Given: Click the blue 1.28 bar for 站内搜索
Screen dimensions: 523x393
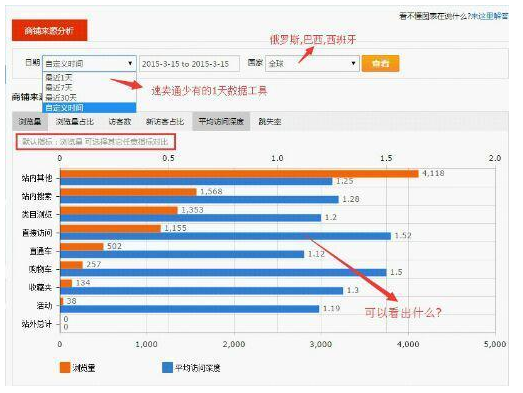Looking at the screenshot, I should 199,200.
